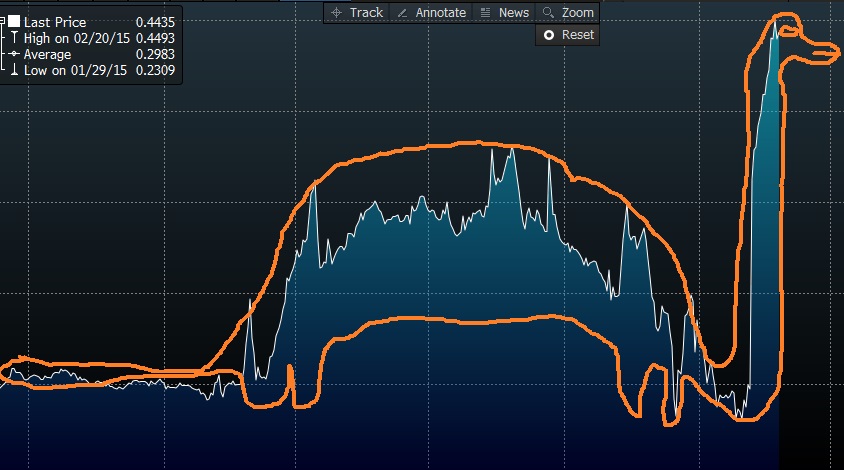Select the 'High on 02/20/15' legend entry
844x470 pixels.
(77, 38)
